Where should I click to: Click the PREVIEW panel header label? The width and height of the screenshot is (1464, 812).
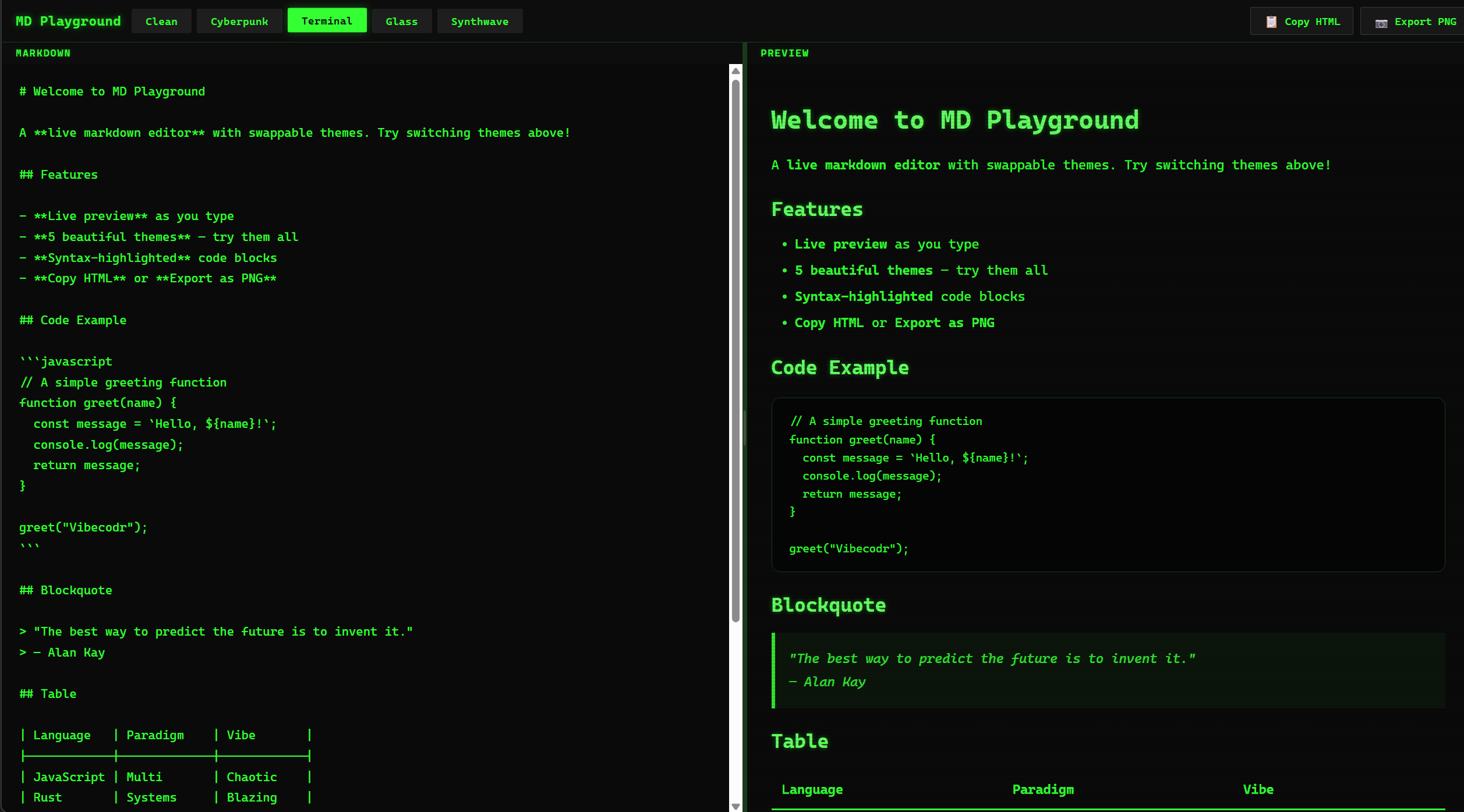pos(784,53)
